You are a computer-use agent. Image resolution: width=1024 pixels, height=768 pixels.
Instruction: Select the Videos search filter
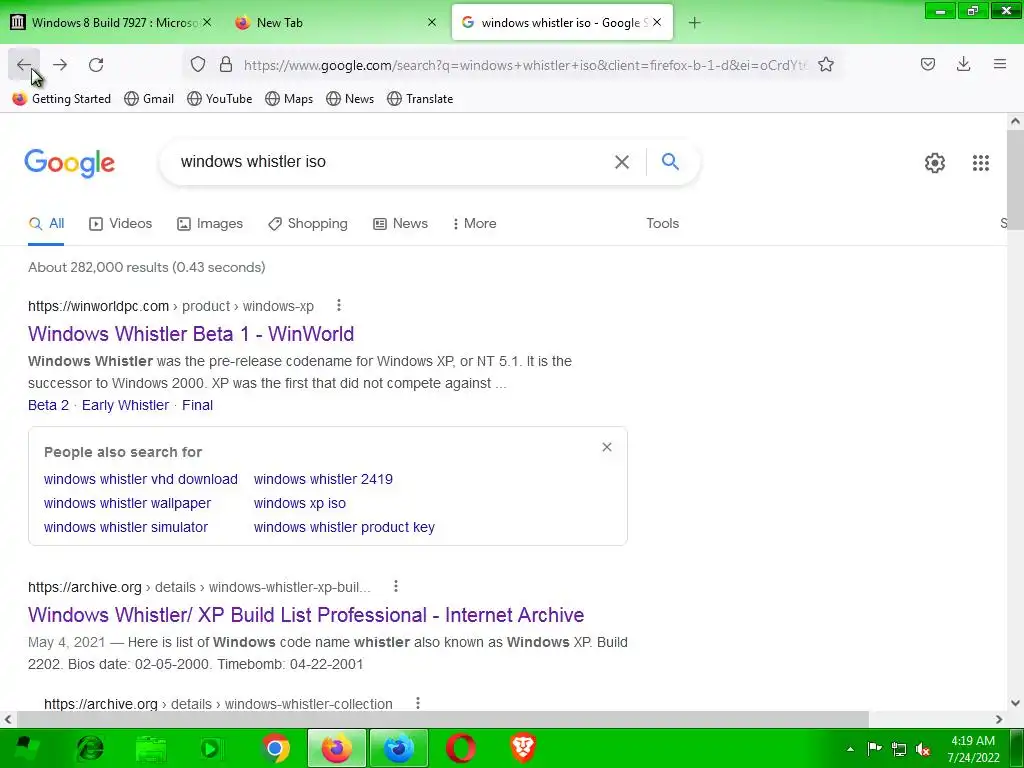click(120, 223)
